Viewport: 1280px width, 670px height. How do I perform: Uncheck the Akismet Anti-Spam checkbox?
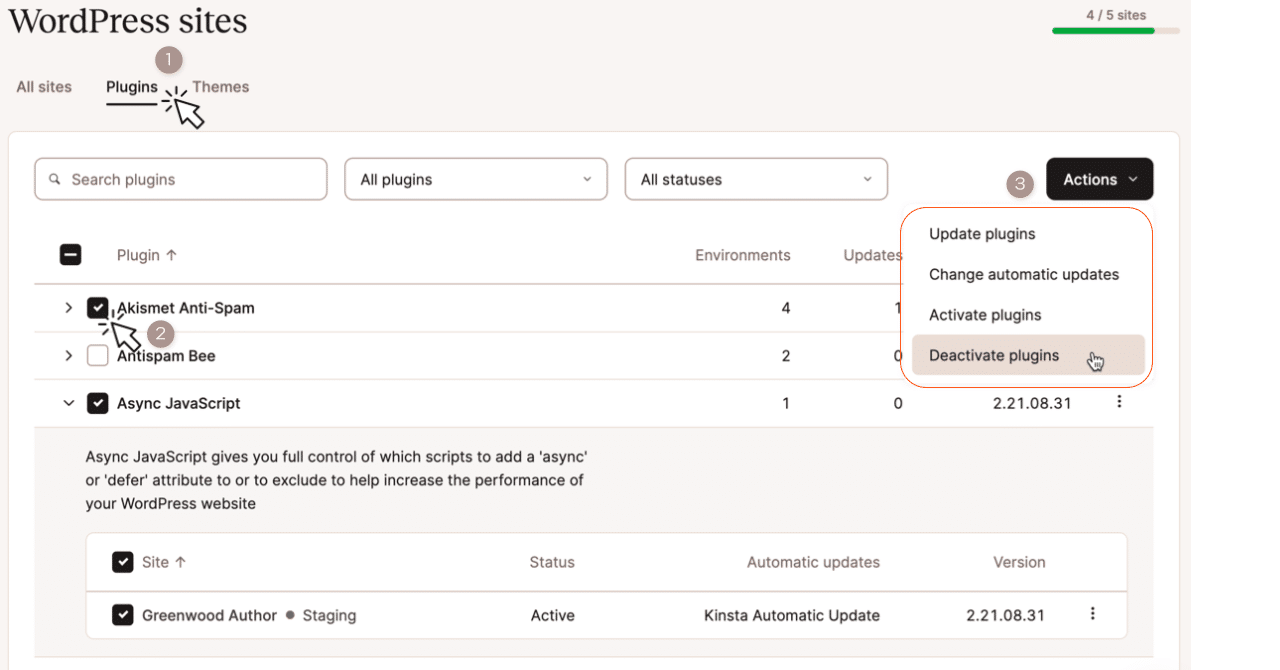97,307
